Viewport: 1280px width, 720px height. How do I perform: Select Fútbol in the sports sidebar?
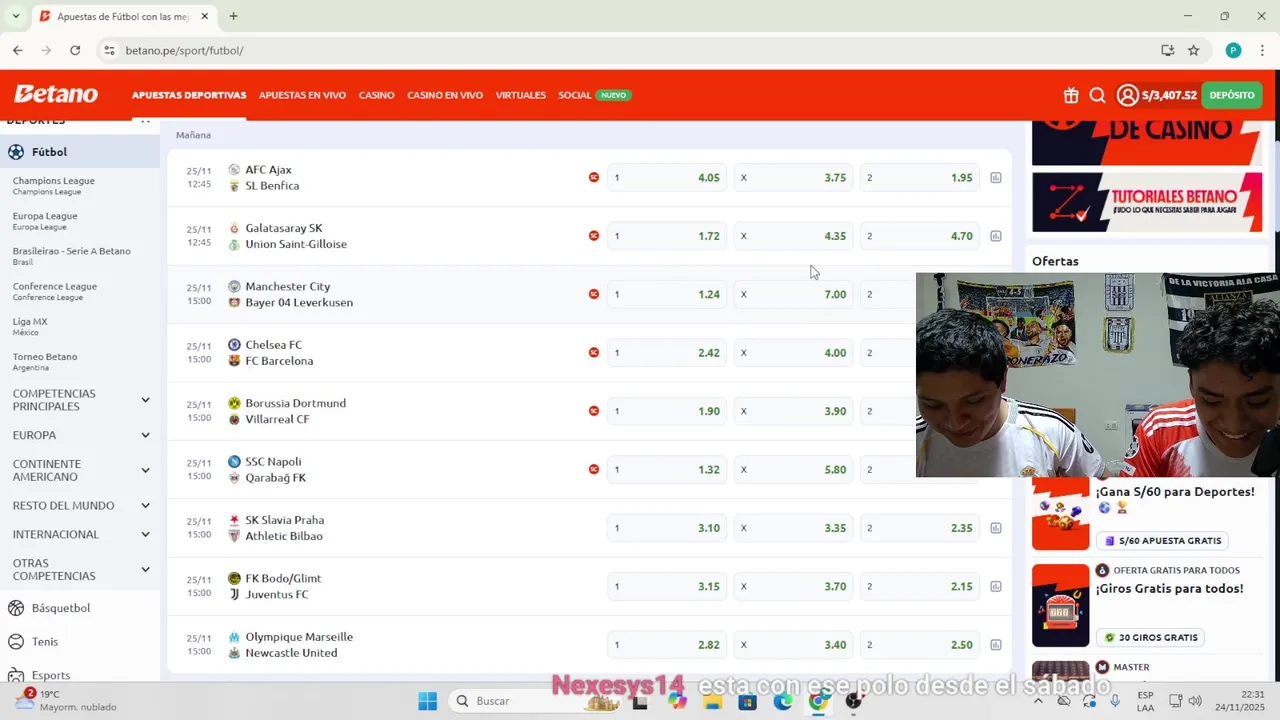click(80, 152)
